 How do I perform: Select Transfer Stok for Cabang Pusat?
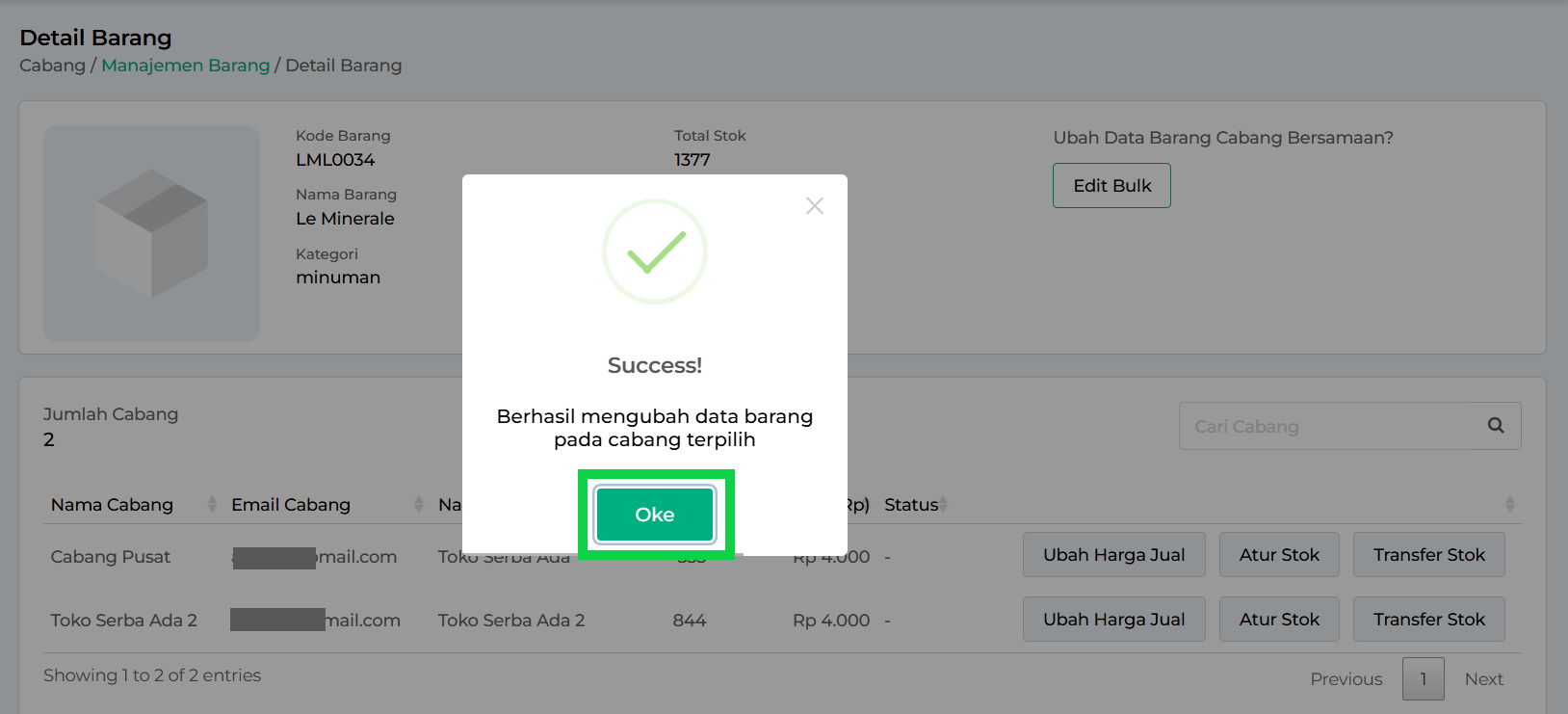tap(1428, 555)
